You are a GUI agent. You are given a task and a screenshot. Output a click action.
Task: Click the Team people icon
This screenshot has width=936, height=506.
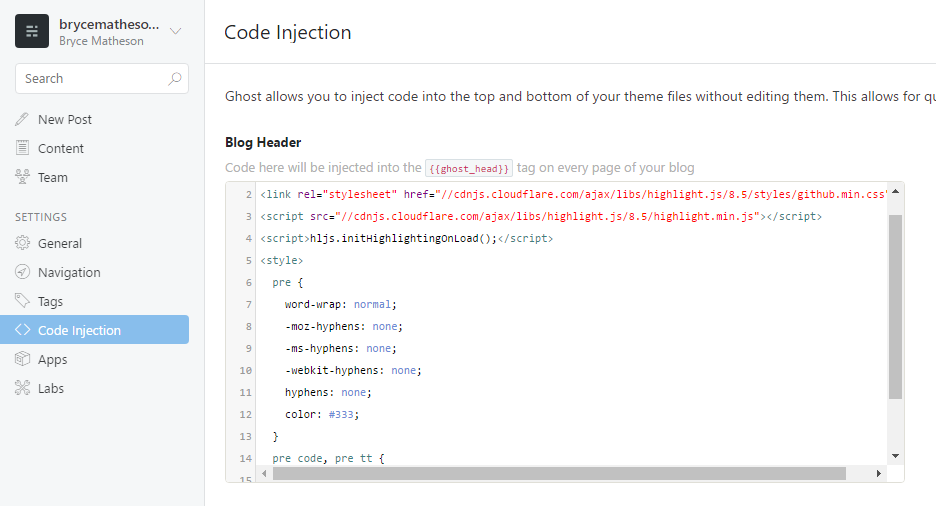point(22,177)
